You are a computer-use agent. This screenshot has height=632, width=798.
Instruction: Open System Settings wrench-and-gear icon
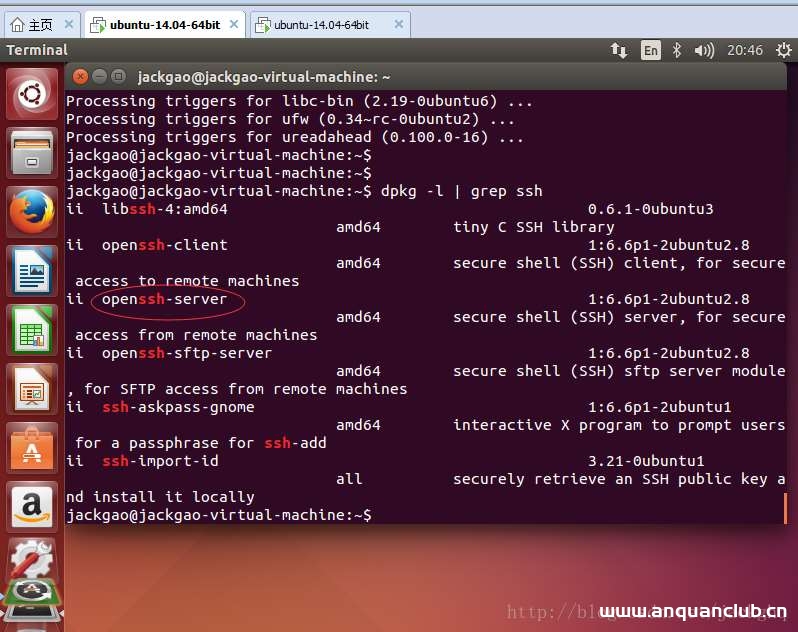[x=32, y=559]
